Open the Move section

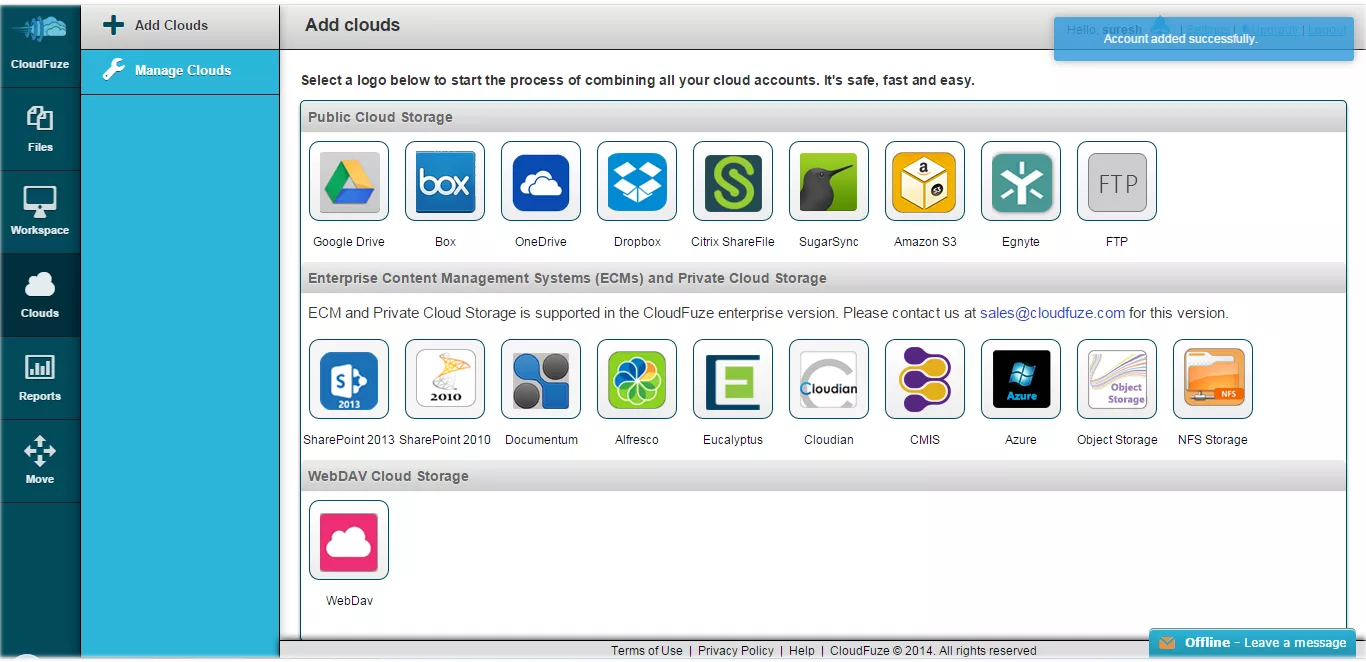coord(40,461)
